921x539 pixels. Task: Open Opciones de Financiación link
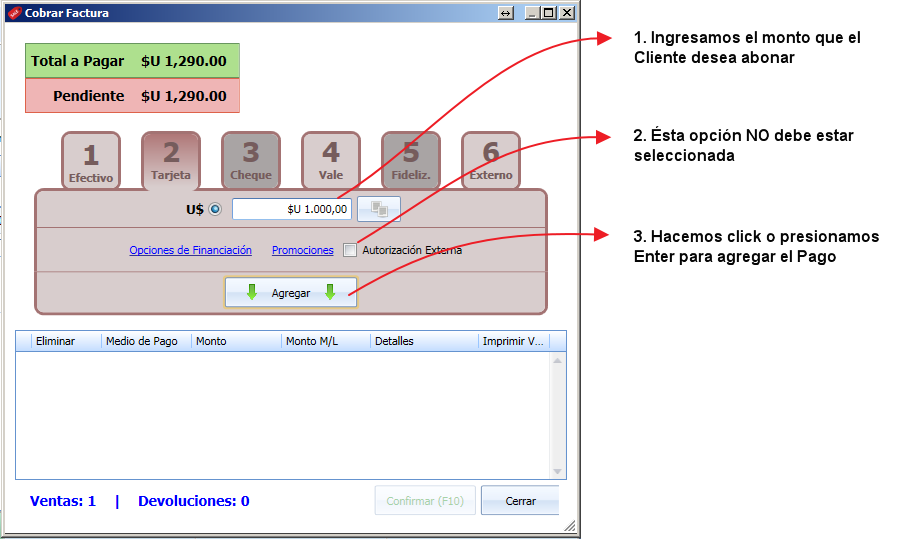[190, 250]
